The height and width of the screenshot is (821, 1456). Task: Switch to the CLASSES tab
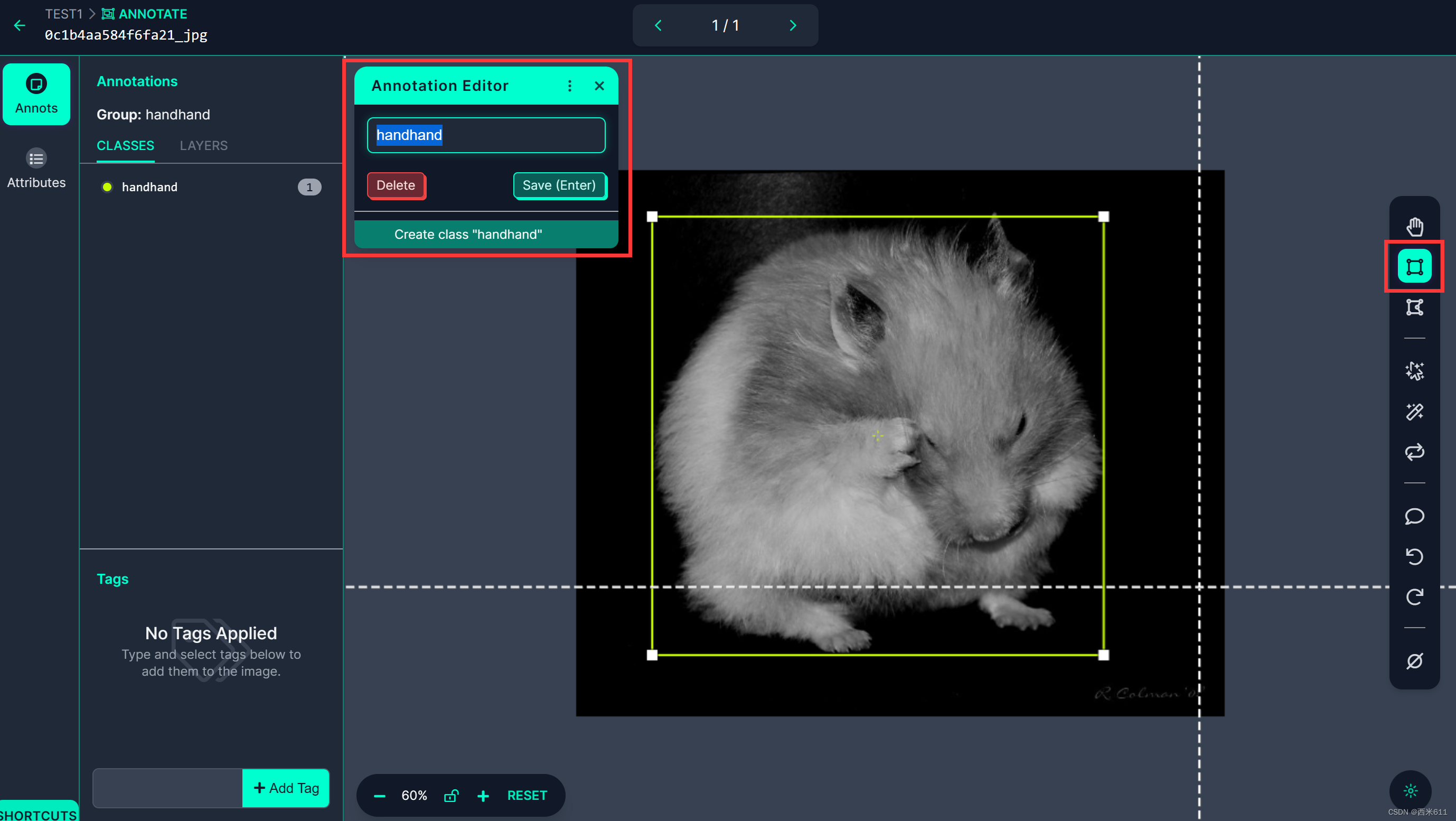pyautogui.click(x=125, y=146)
